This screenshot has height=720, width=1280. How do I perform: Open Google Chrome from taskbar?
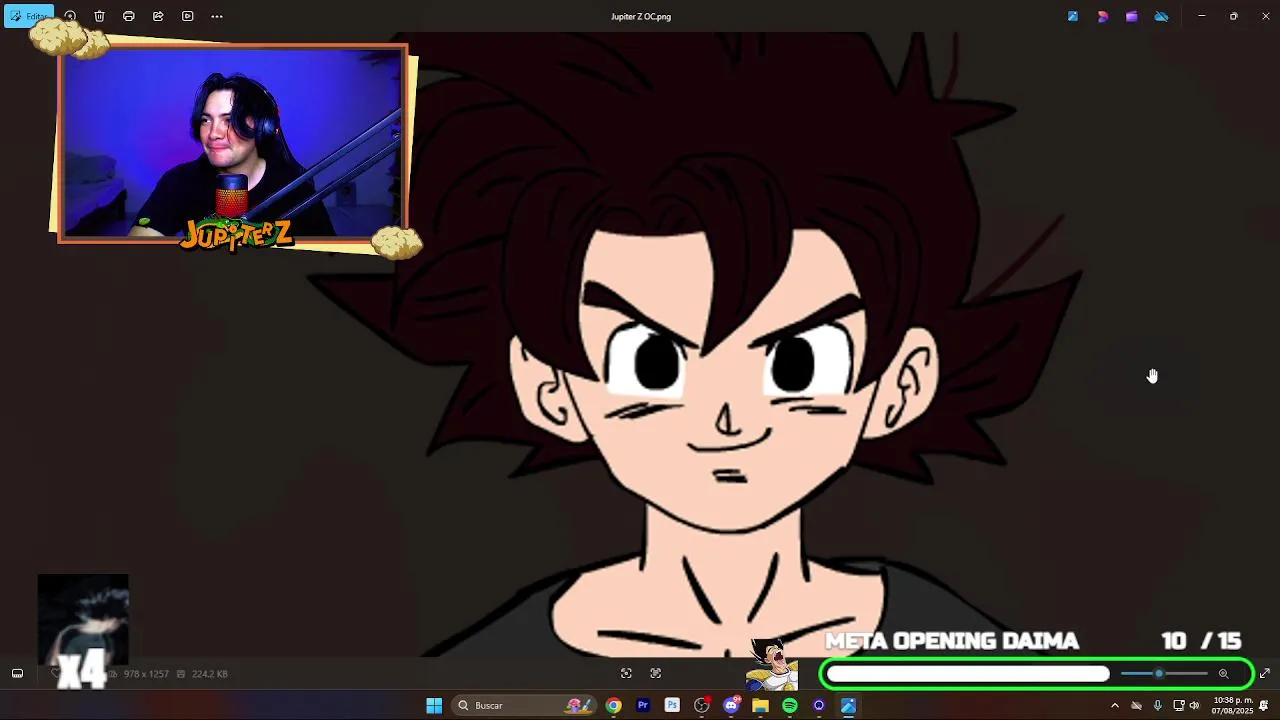613,706
